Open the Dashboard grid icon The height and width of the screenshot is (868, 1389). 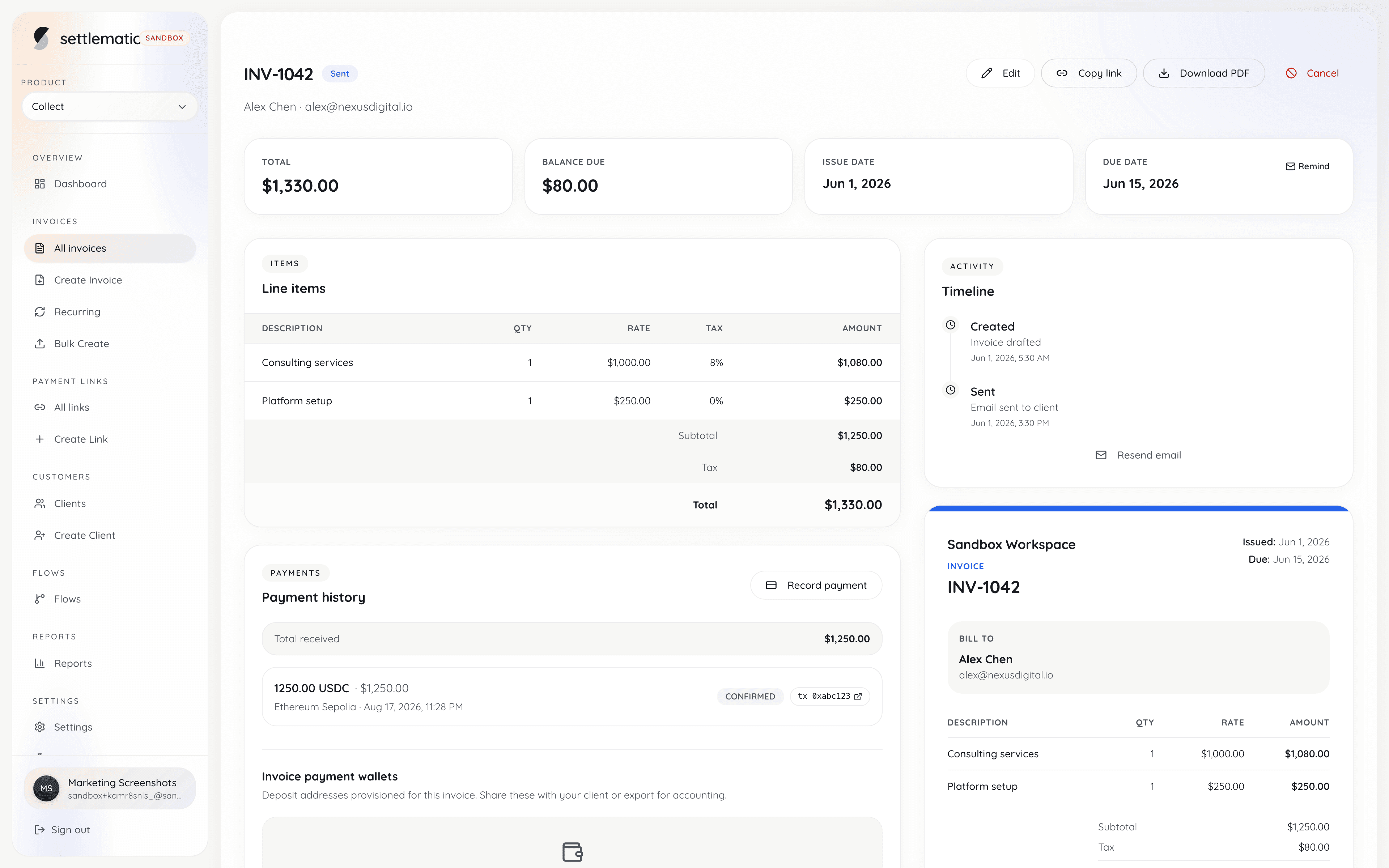39,184
